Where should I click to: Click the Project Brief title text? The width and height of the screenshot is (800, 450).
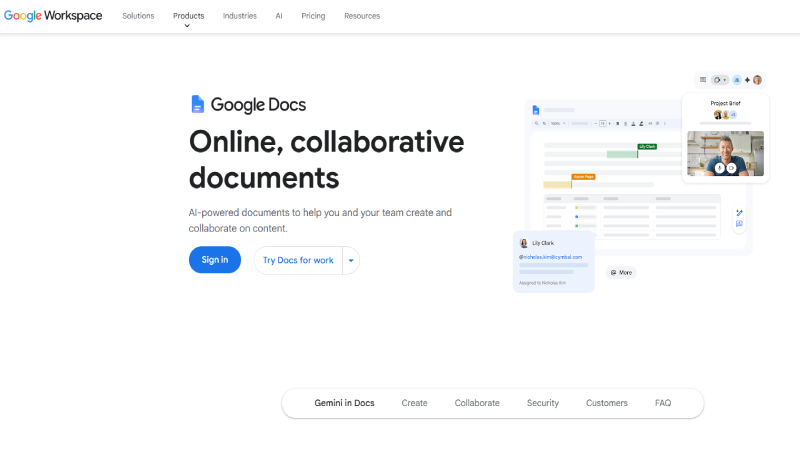[726, 103]
